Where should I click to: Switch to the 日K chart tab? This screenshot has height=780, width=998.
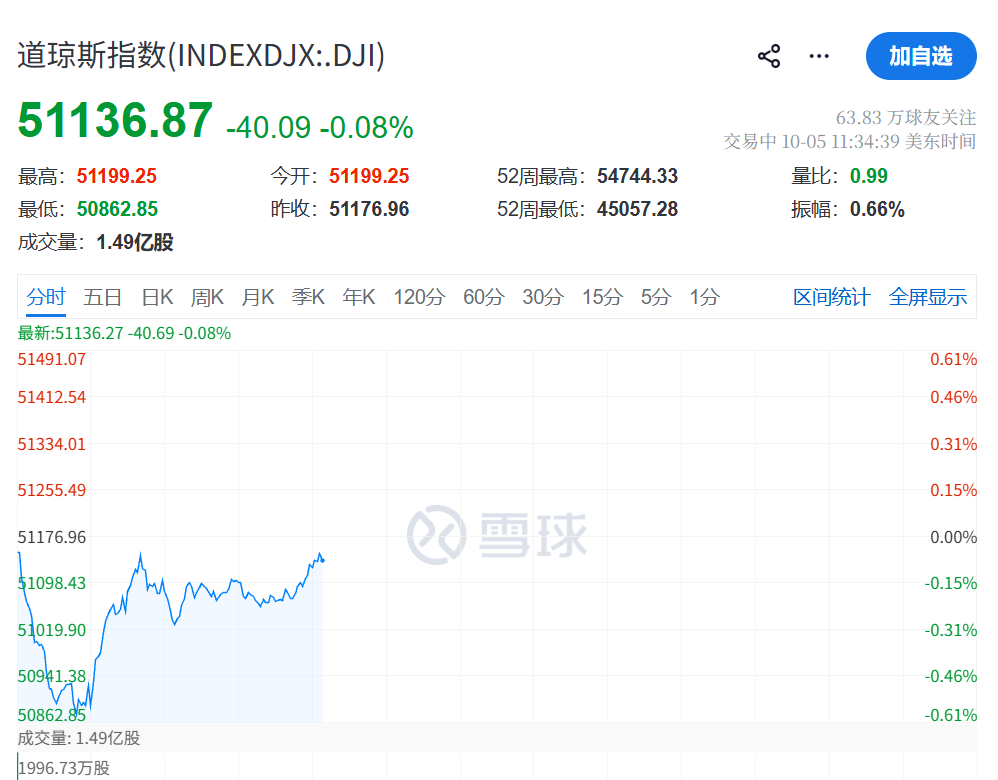(157, 297)
